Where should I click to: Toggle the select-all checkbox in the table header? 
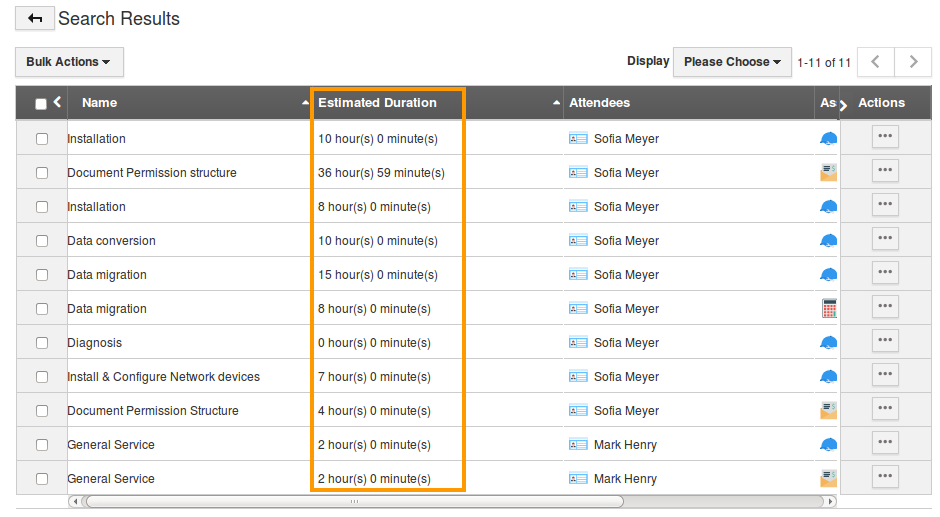[41, 104]
